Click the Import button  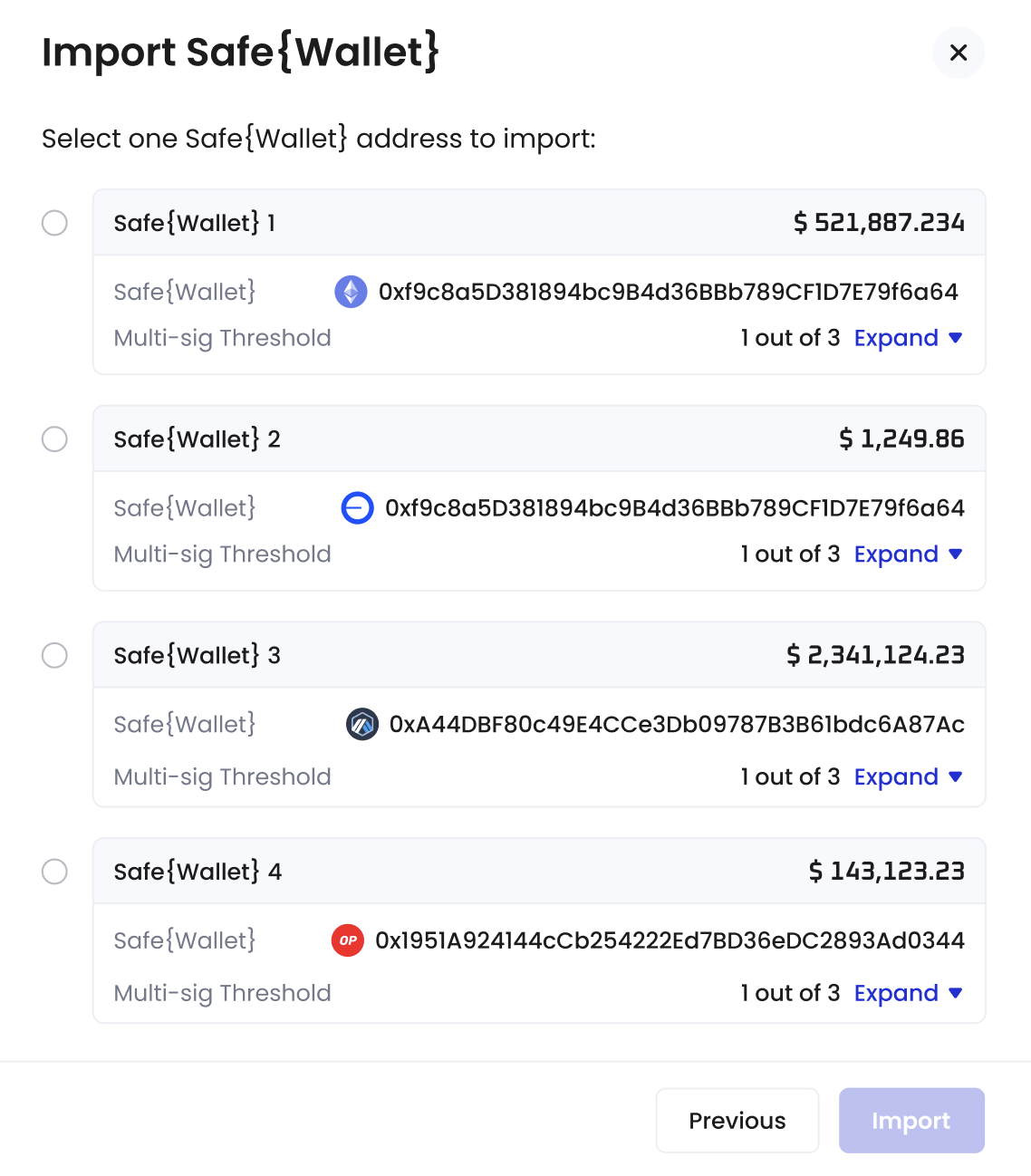click(x=911, y=1121)
